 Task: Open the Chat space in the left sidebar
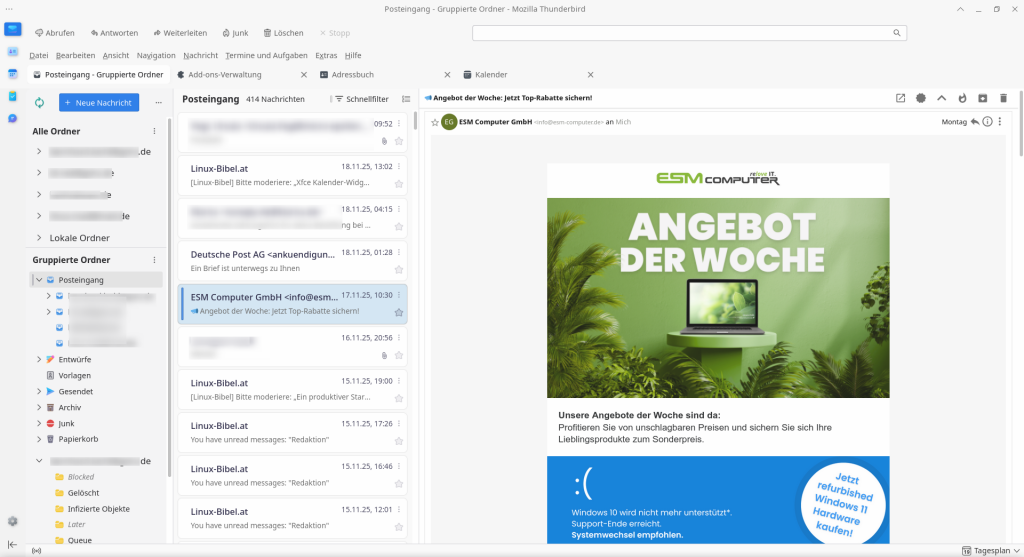tap(13, 118)
